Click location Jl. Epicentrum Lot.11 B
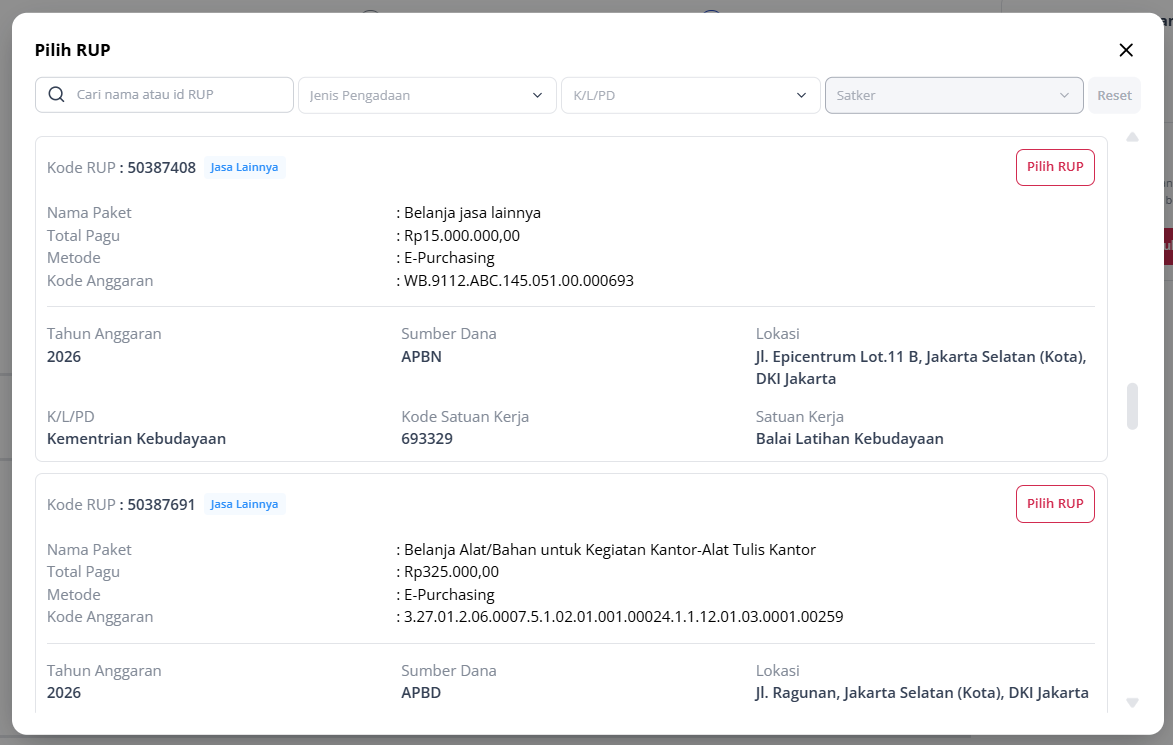Screen dimensions: 1173x745 920,367
